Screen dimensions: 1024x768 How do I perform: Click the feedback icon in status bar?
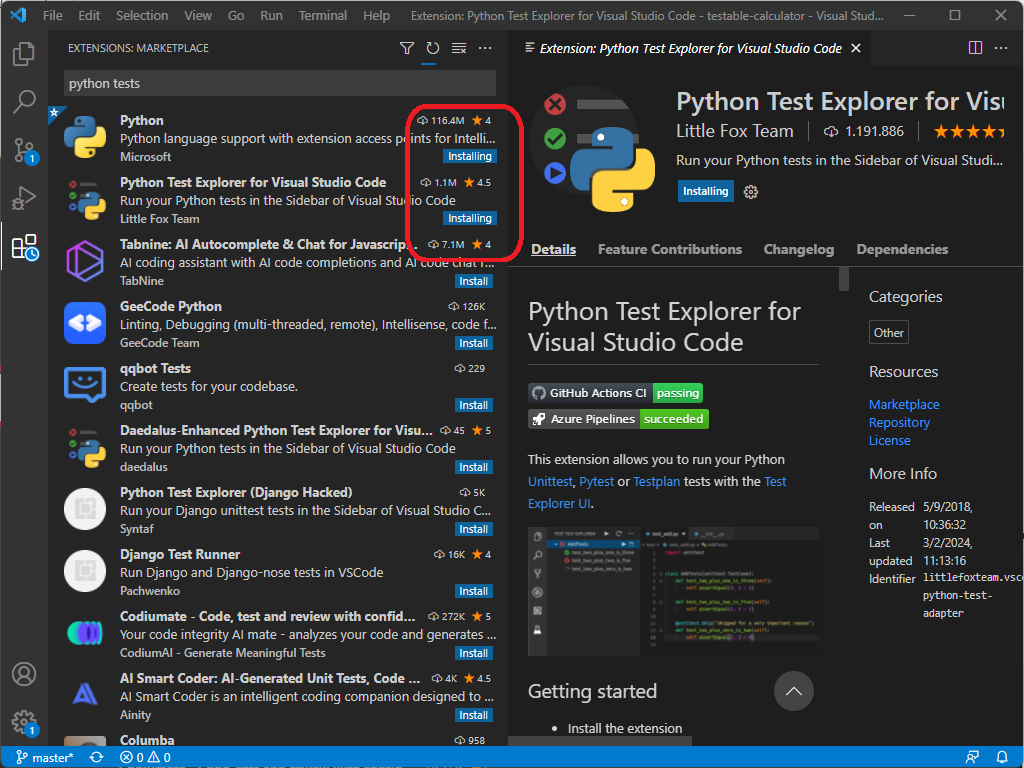[972, 758]
